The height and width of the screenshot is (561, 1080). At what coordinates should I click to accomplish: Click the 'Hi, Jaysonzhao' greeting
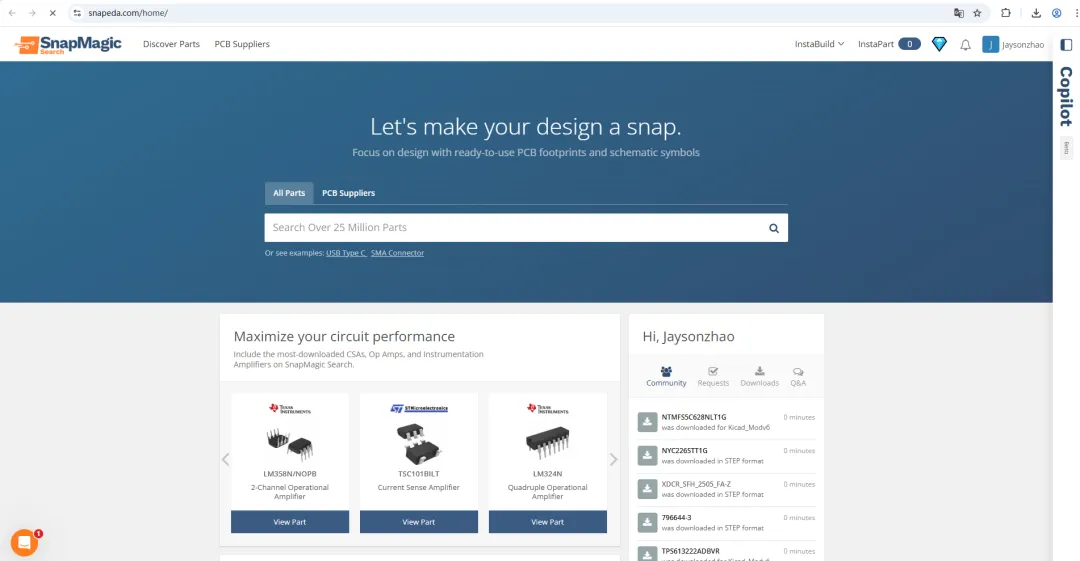click(x=689, y=336)
